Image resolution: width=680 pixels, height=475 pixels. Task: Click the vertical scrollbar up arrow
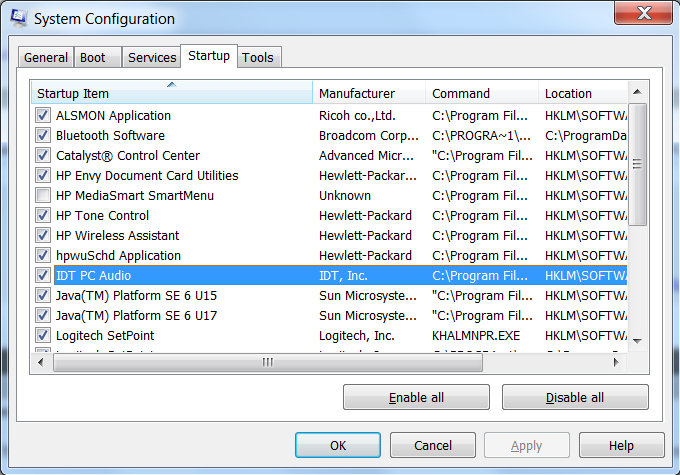pos(637,92)
